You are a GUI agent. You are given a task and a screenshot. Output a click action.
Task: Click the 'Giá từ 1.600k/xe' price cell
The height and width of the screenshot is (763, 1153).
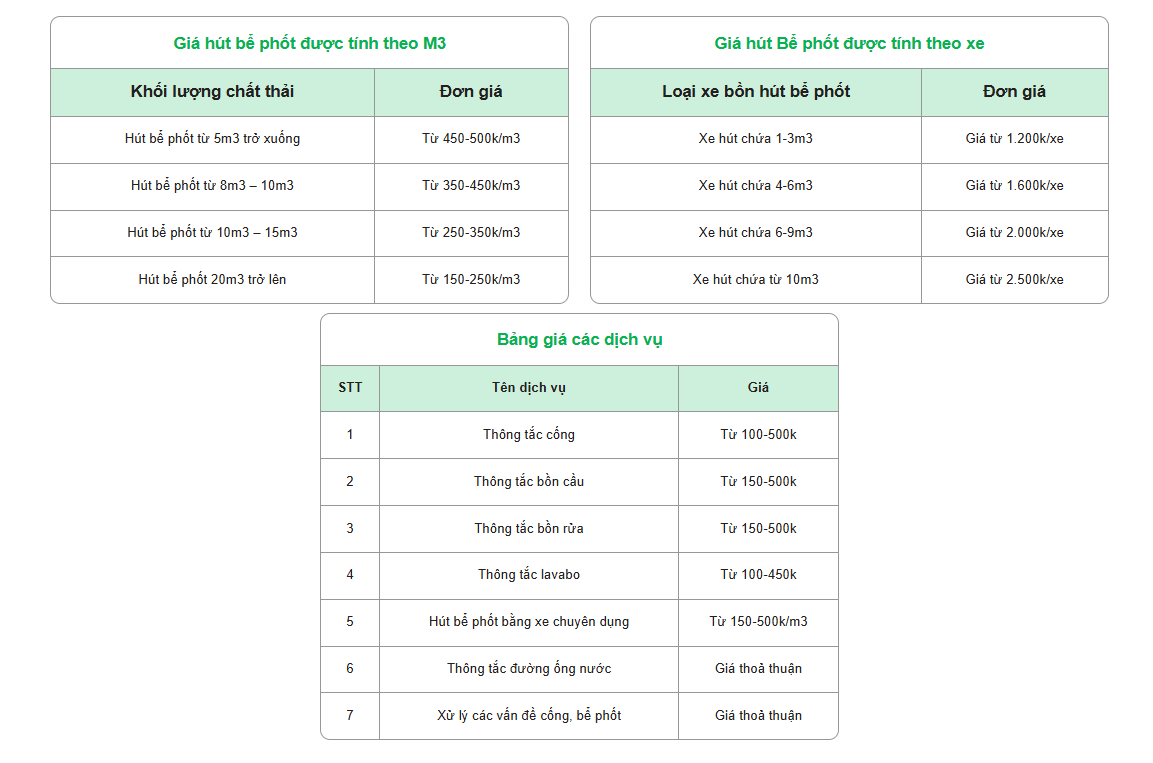pos(1014,186)
